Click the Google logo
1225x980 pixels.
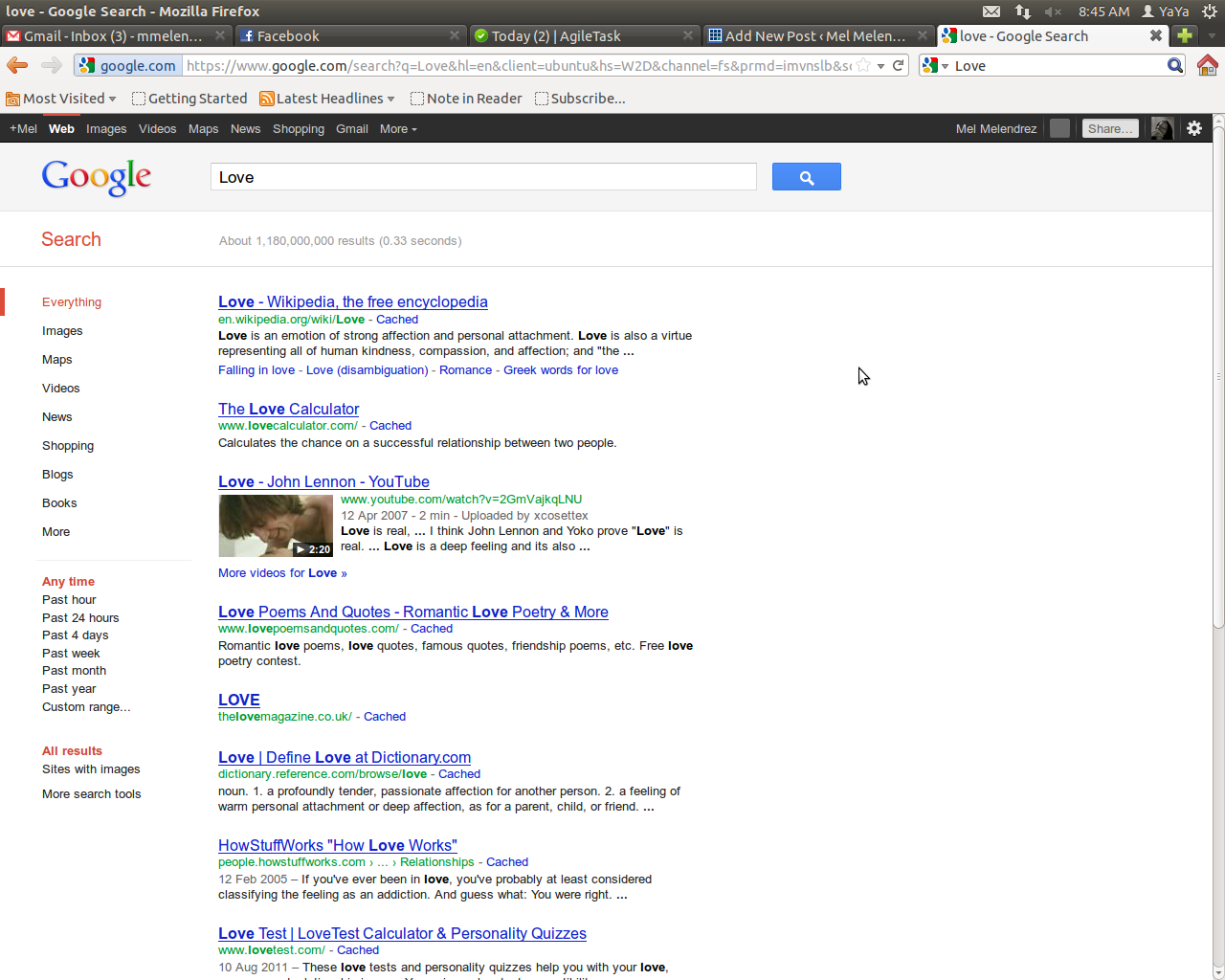pyautogui.click(x=97, y=177)
